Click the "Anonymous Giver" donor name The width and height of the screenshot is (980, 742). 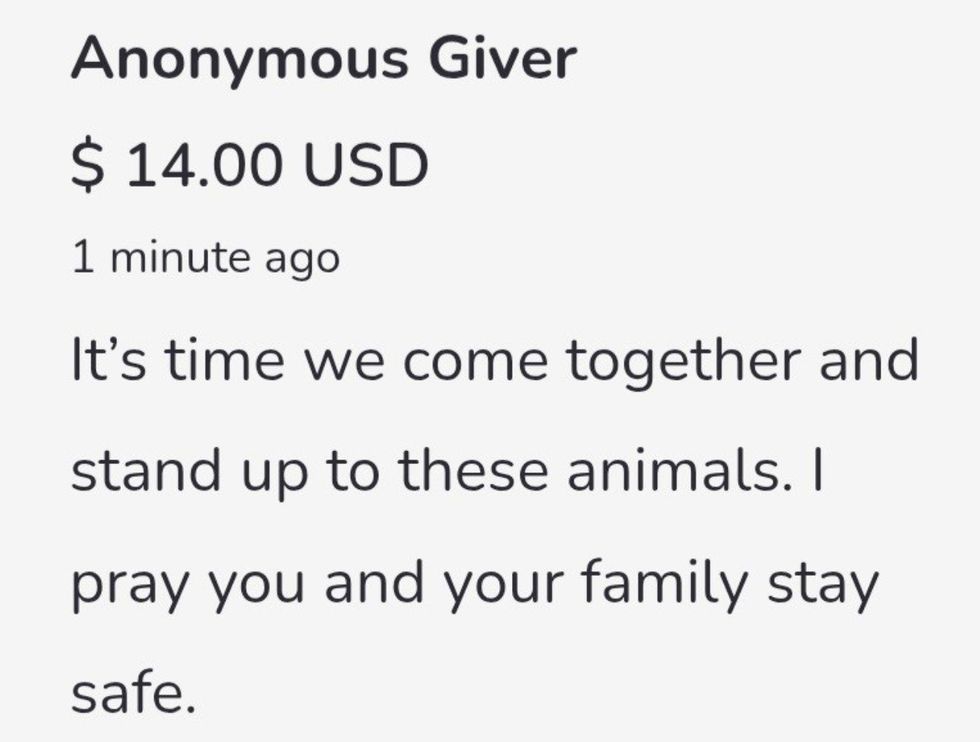pos(323,60)
